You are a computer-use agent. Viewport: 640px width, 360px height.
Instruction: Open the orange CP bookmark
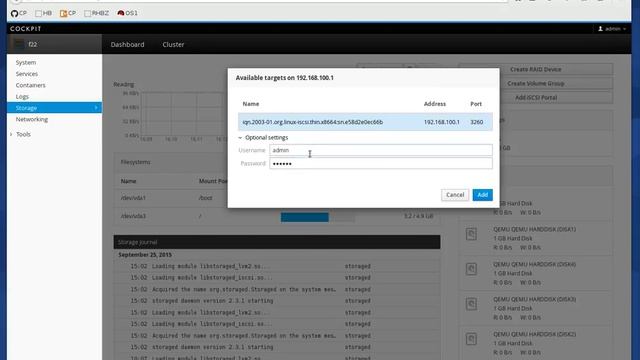[x=68, y=13]
